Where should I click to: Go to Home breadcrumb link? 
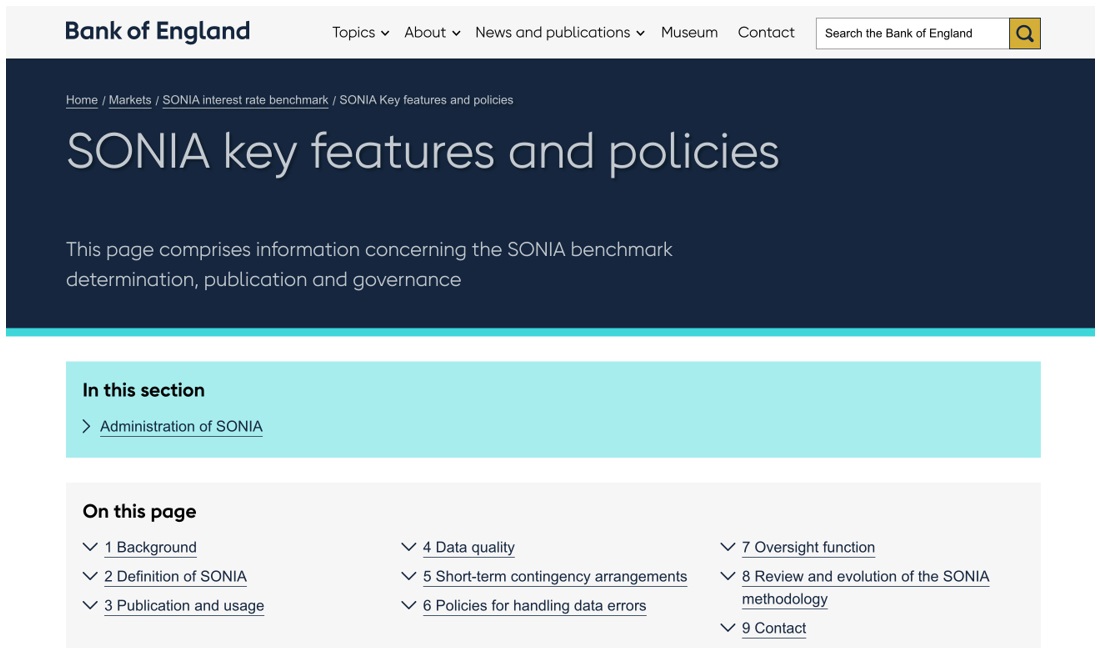pyautogui.click(x=81, y=100)
